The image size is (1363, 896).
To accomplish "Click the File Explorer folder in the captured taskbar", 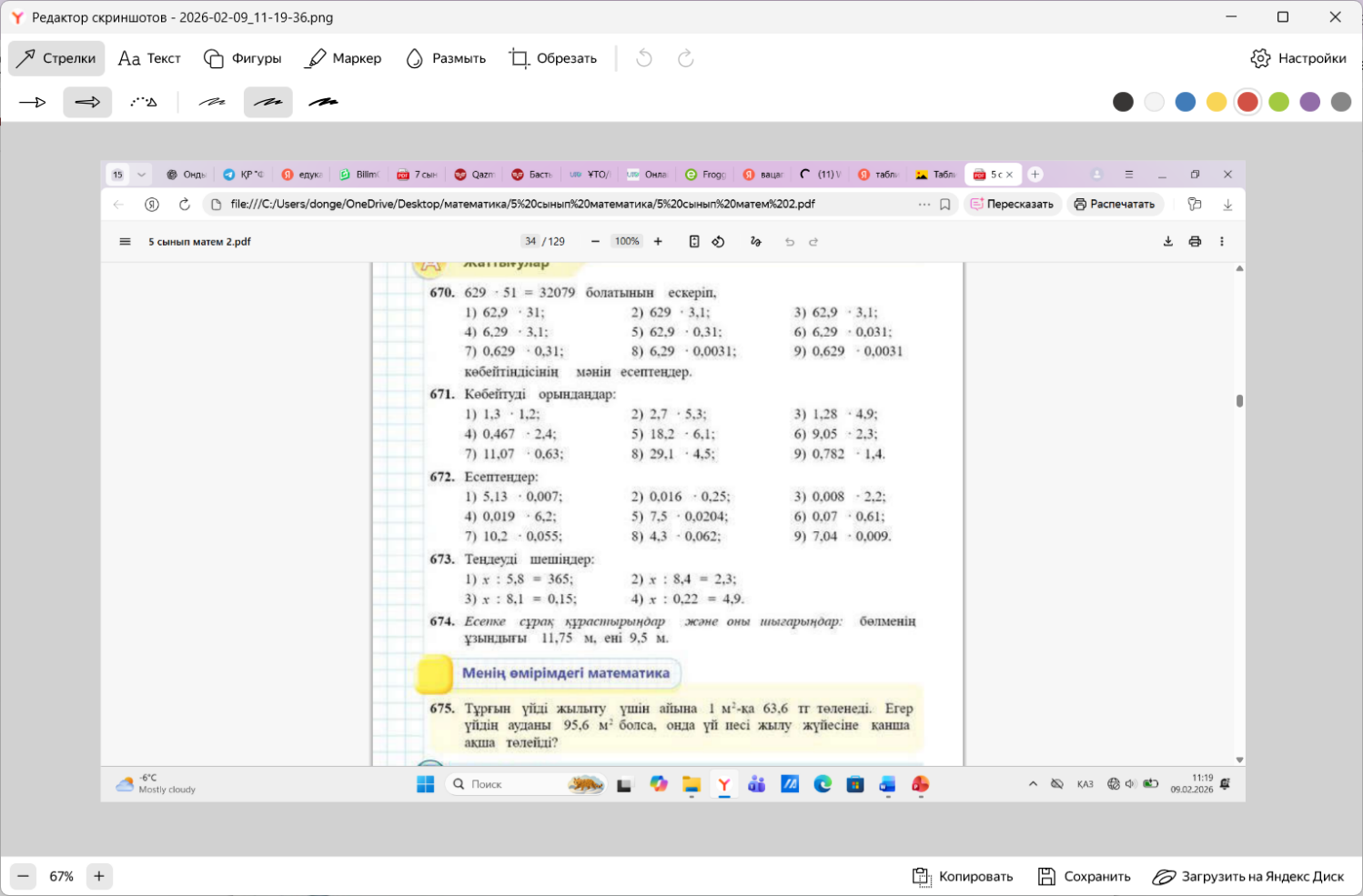I will click(692, 784).
